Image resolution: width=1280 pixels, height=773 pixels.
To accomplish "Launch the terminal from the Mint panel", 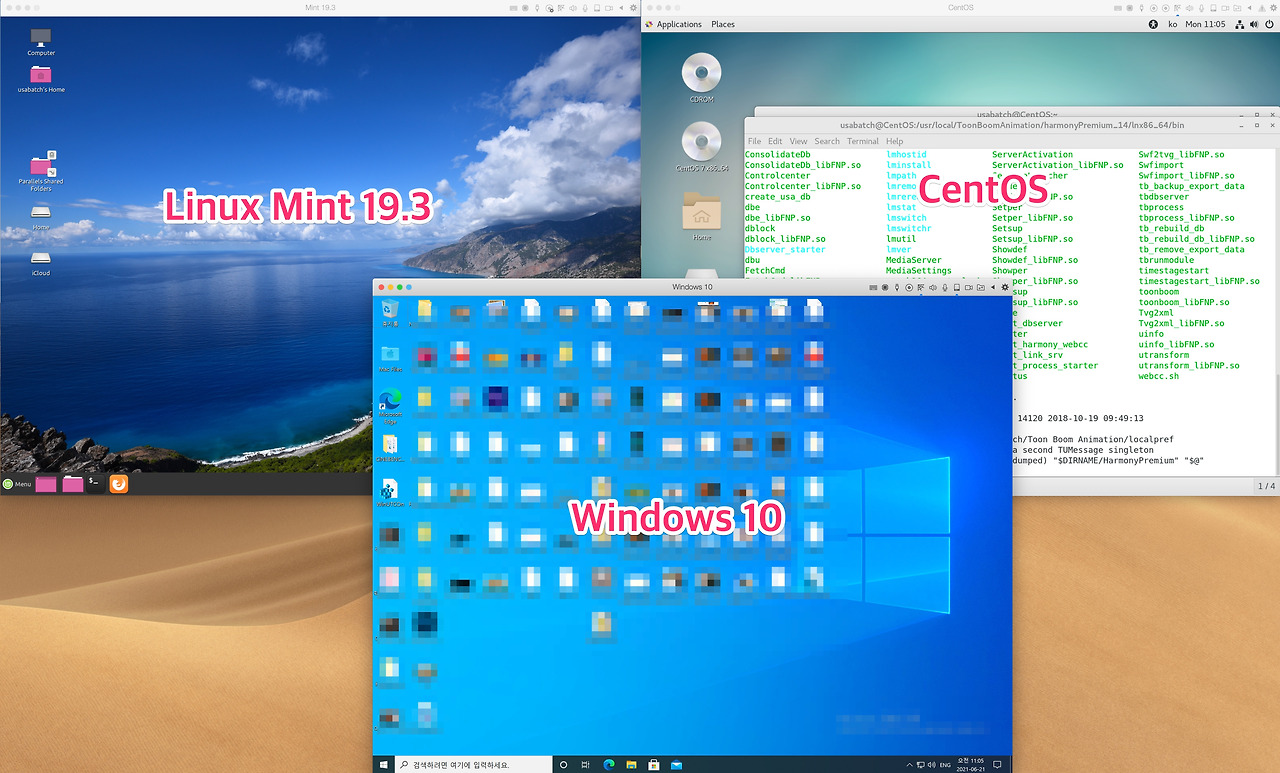I will pos(96,484).
